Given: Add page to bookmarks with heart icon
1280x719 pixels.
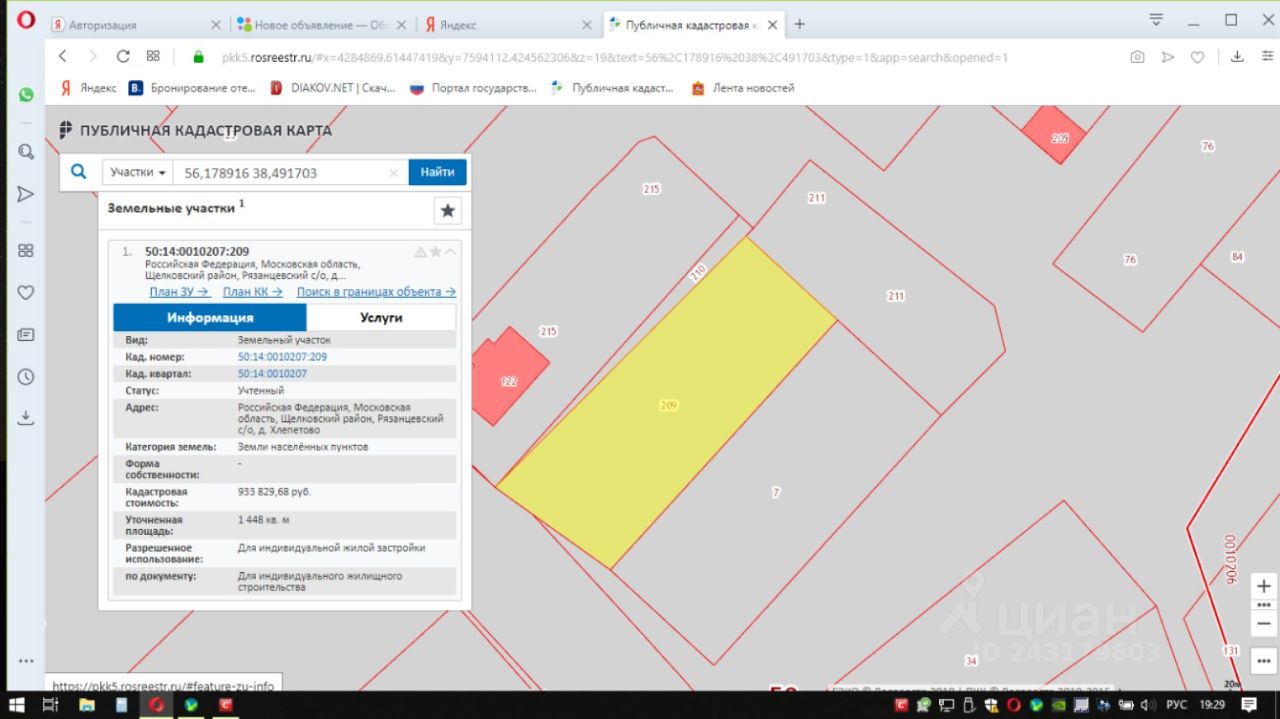Looking at the screenshot, I should coord(1197,57).
